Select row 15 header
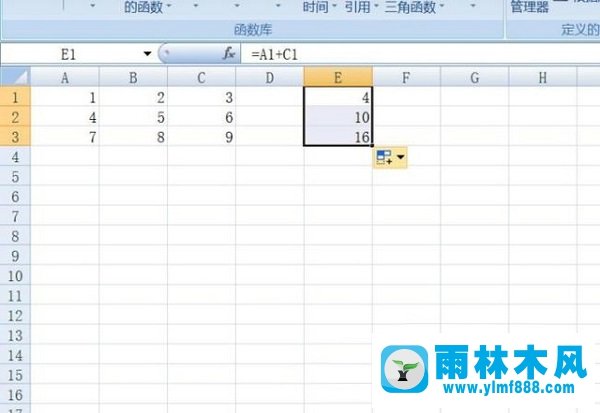 (15, 375)
